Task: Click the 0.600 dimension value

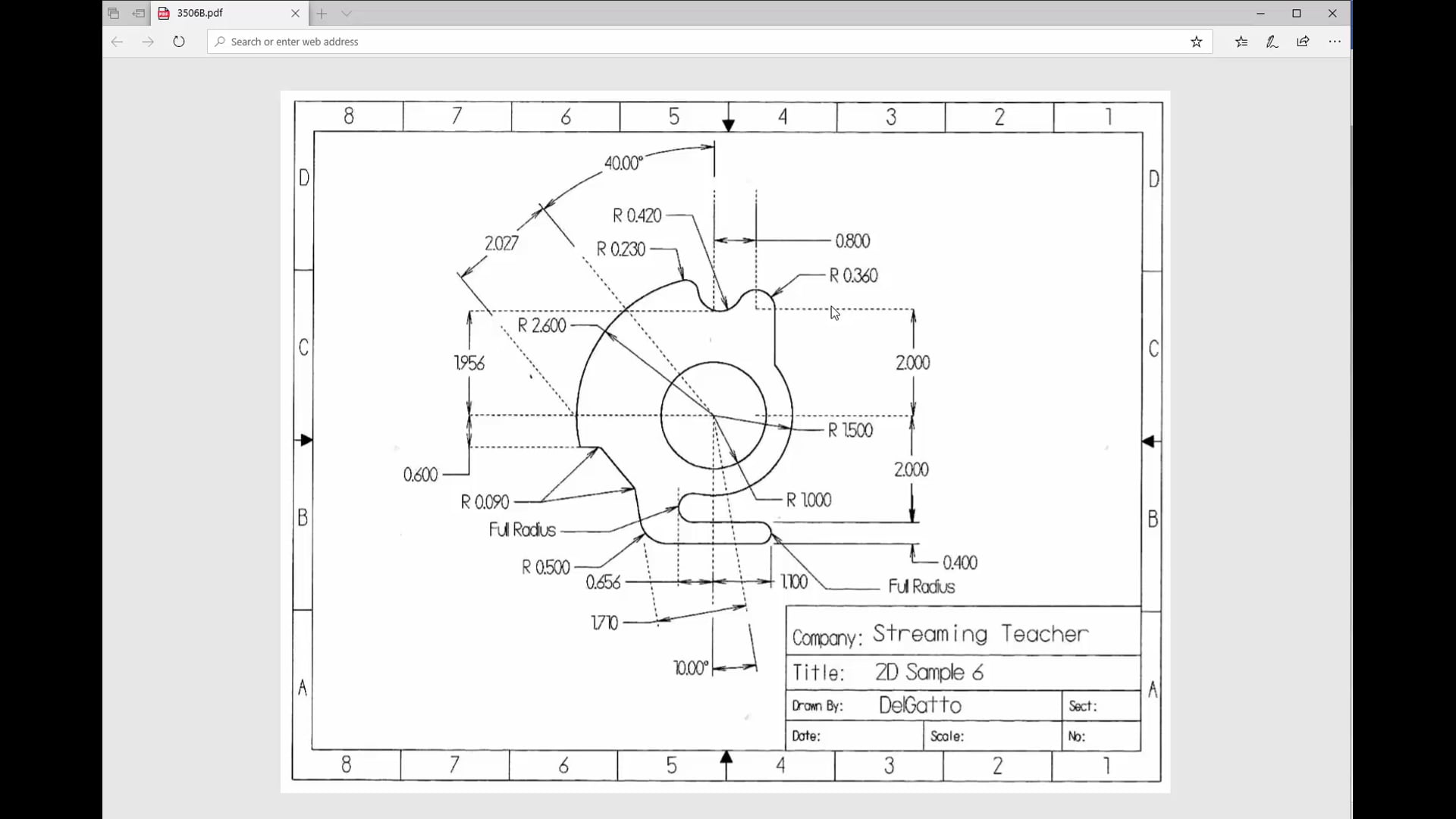Action: (x=421, y=475)
